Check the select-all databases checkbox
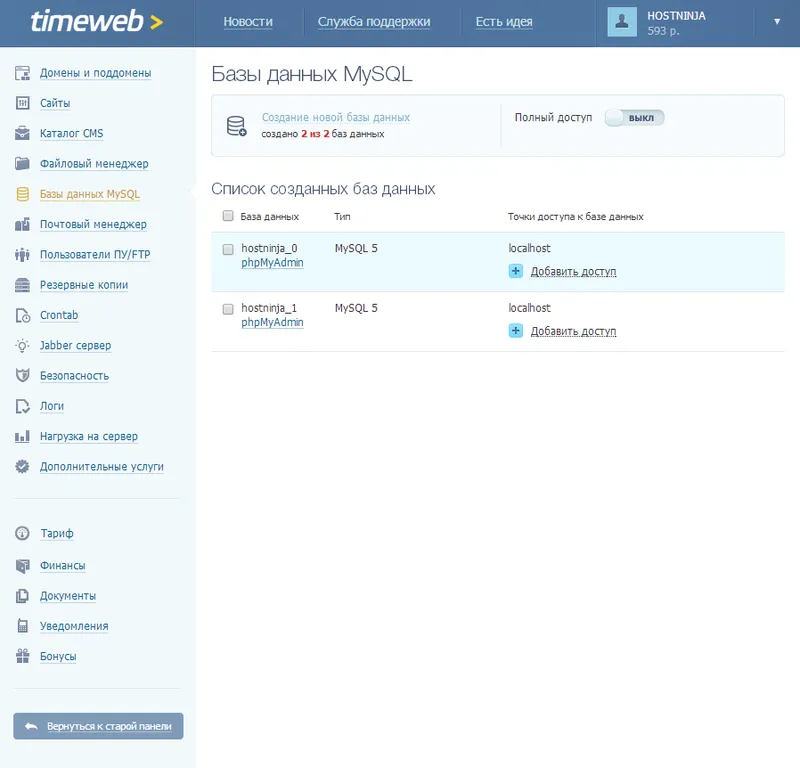 point(228,216)
